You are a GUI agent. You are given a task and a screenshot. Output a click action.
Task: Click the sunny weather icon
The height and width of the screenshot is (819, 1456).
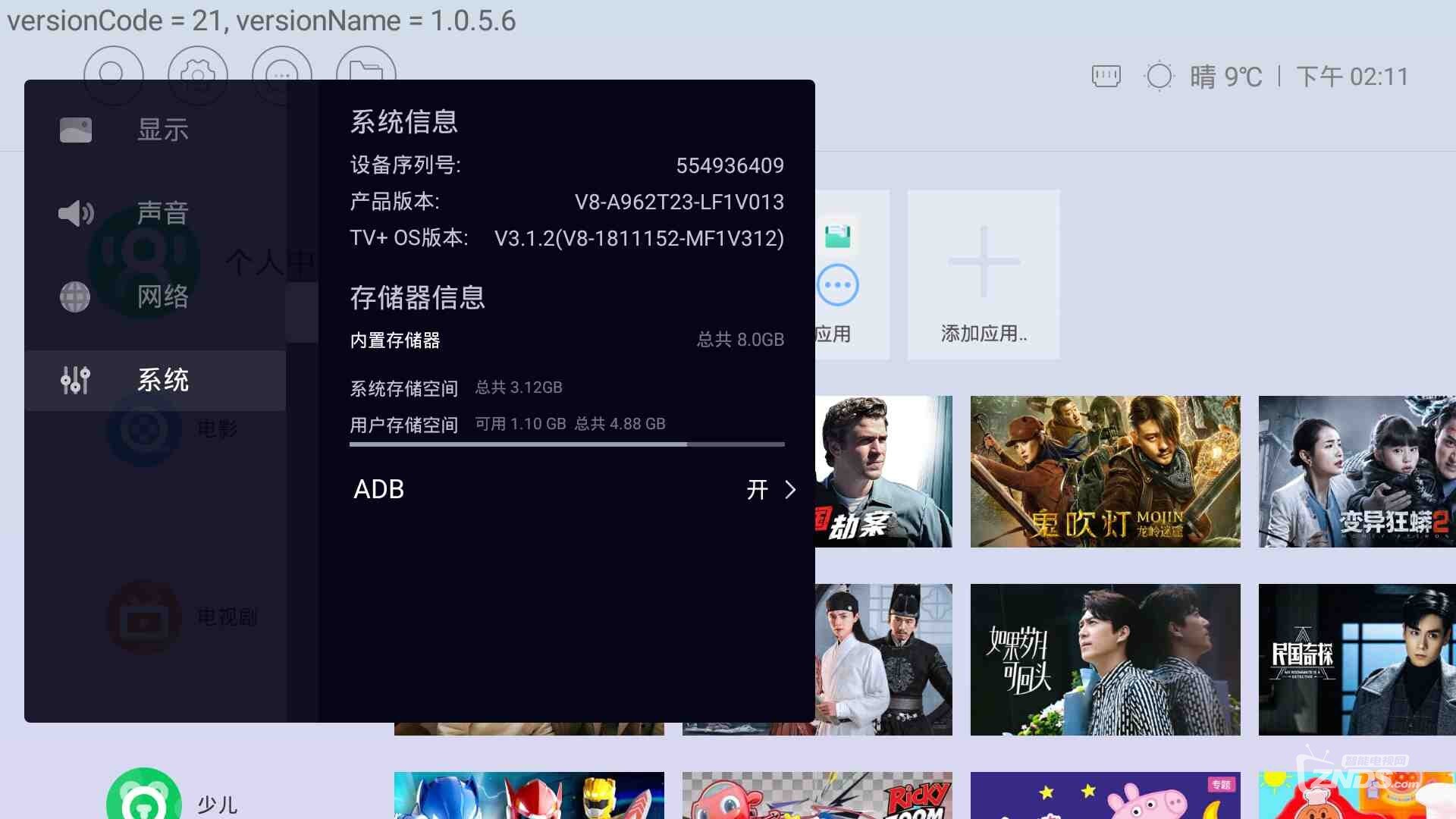tap(1159, 76)
